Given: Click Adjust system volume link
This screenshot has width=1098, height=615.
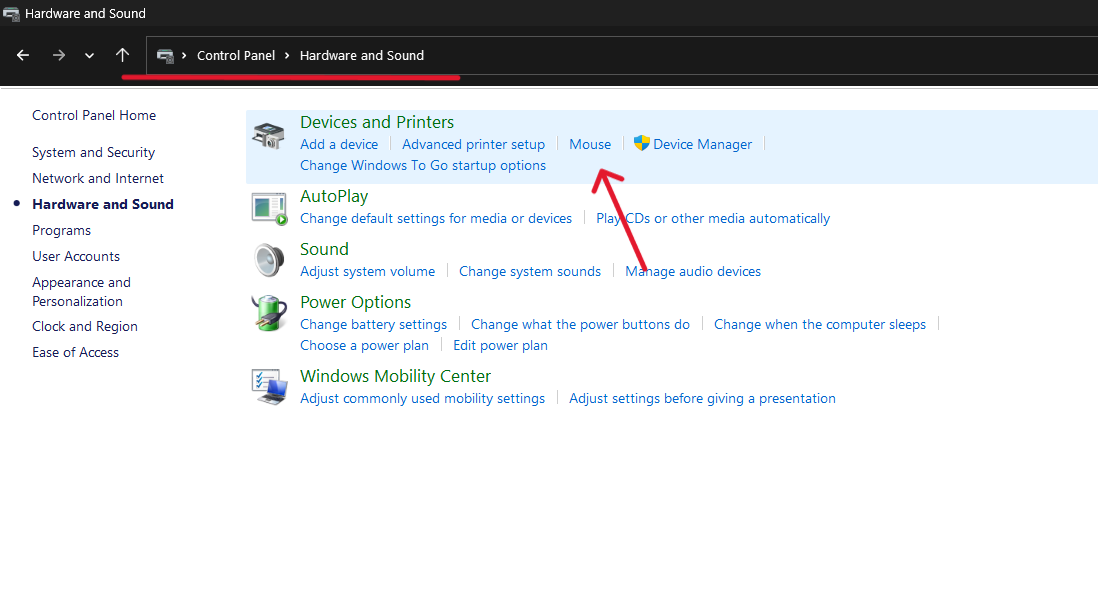Looking at the screenshot, I should 367,271.
